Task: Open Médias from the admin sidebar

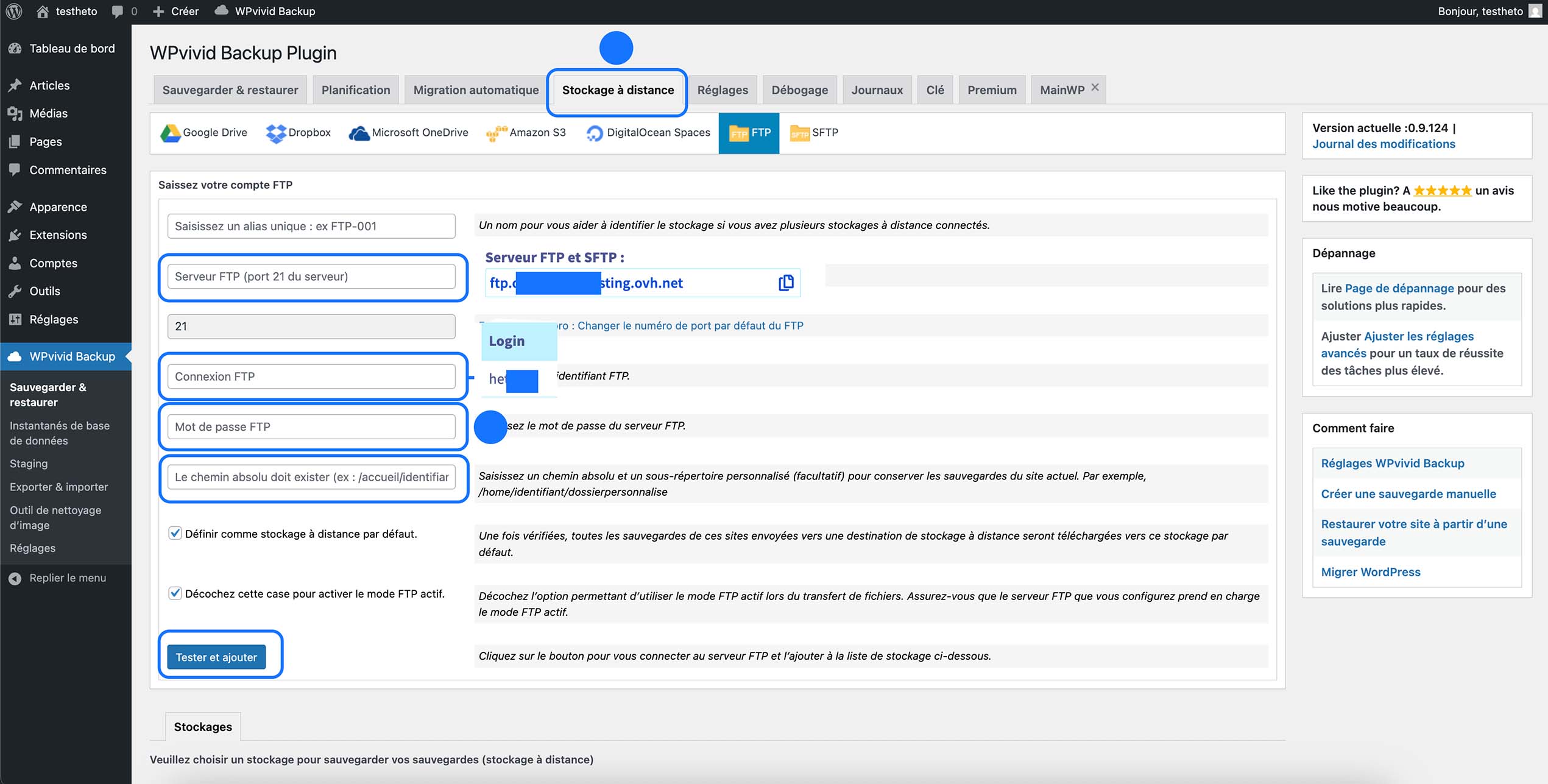Action: pos(48,113)
